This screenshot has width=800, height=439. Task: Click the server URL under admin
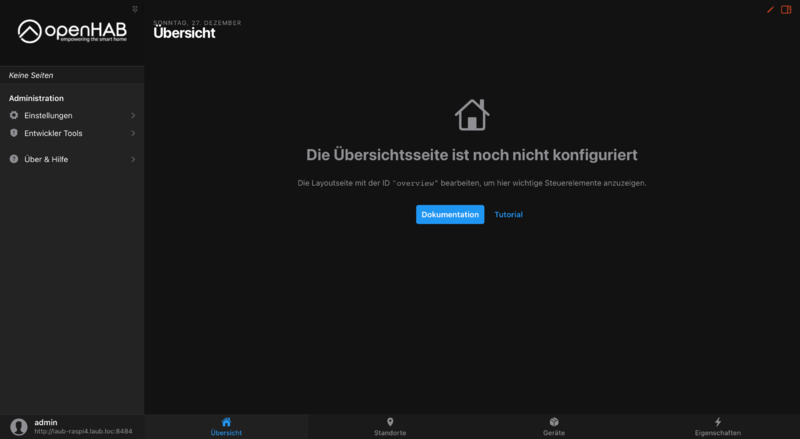point(83,432)
